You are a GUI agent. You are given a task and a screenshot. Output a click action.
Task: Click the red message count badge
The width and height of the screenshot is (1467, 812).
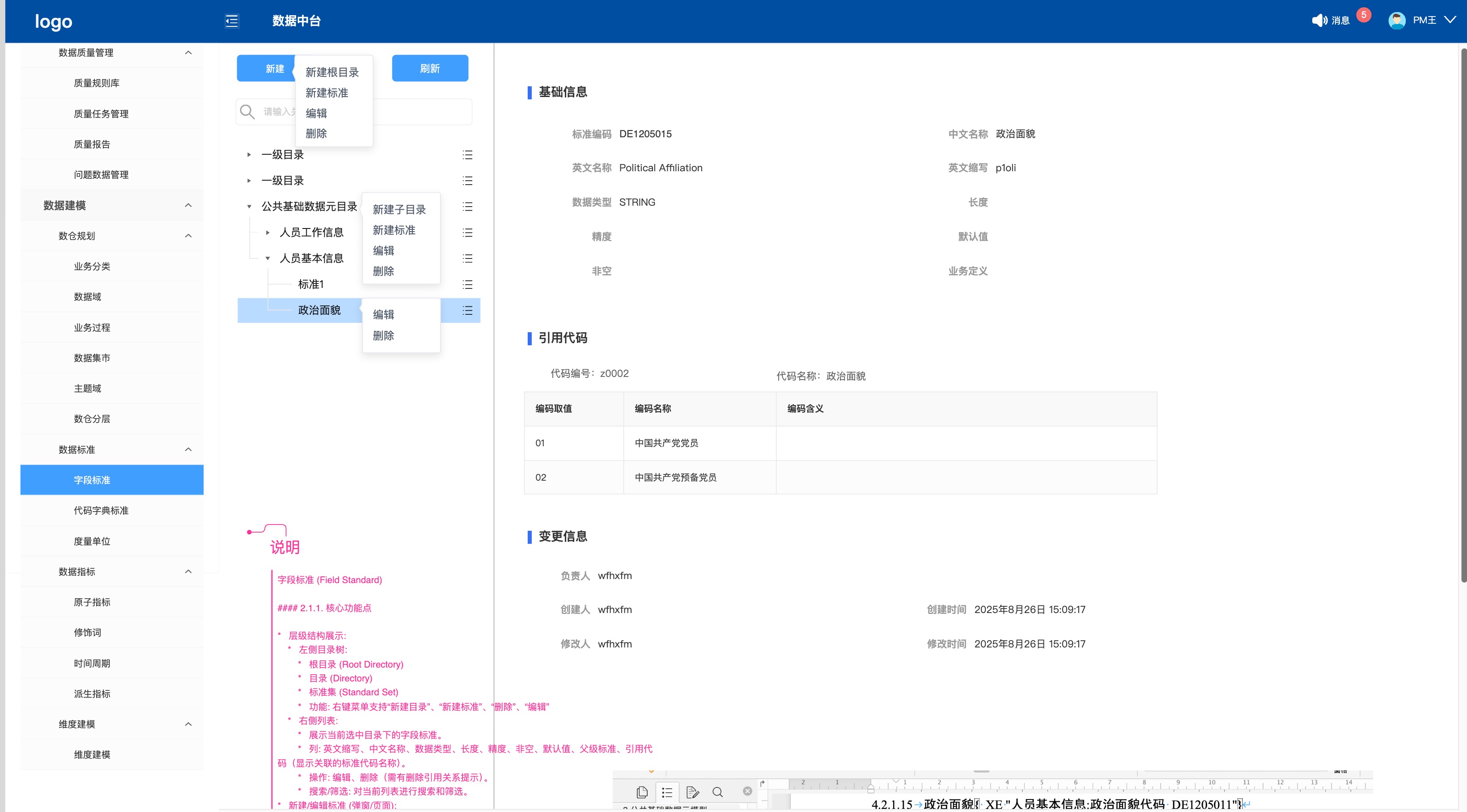(x=1363, y=15)
